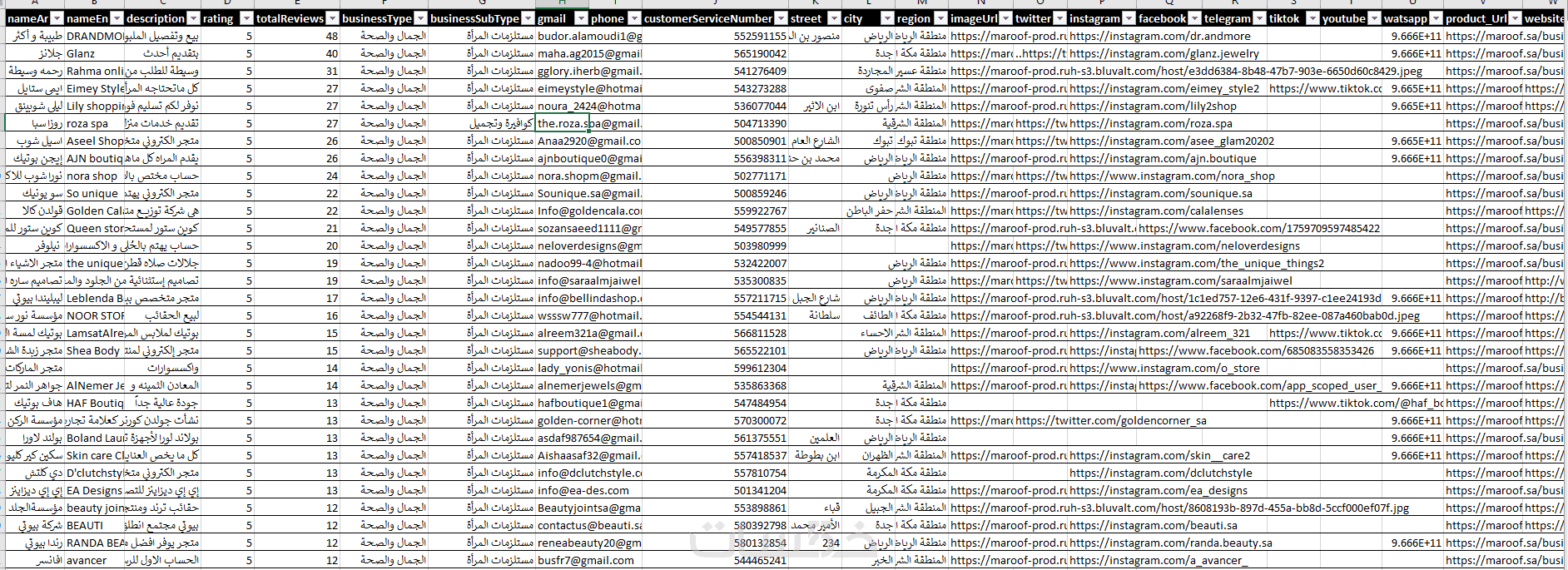1568x570 pixels.
Task: Open the instagram.com/beauti.sa link
Action: [1154, 525]
